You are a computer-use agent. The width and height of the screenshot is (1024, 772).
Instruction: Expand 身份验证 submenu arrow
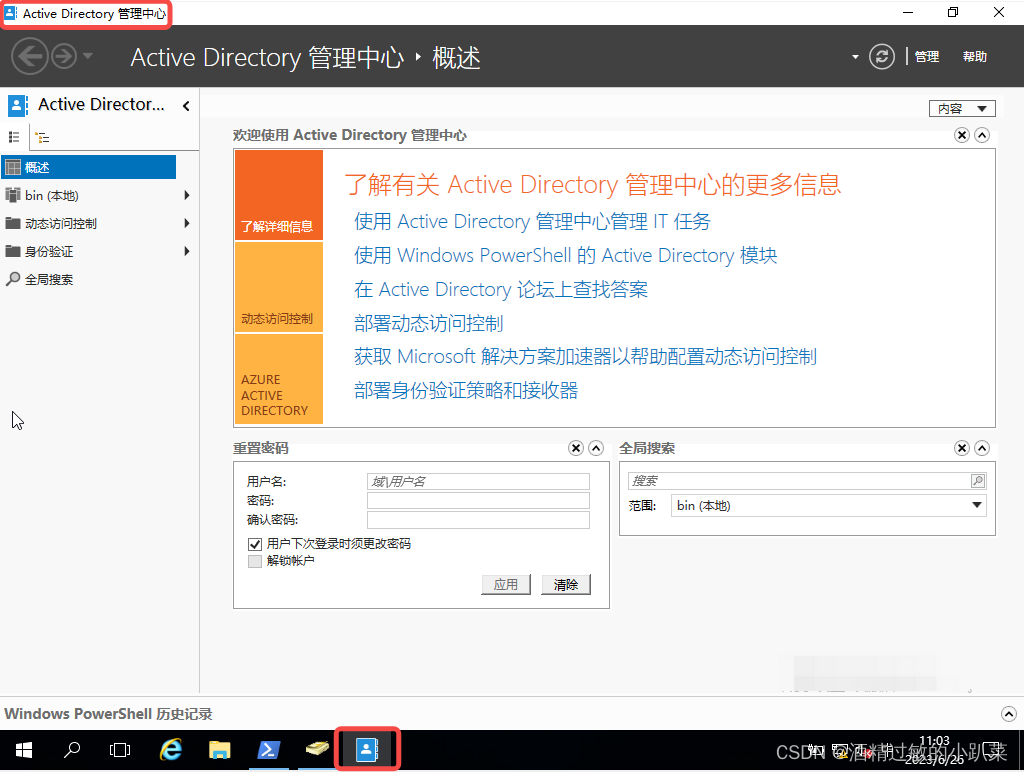click(187, 251)
